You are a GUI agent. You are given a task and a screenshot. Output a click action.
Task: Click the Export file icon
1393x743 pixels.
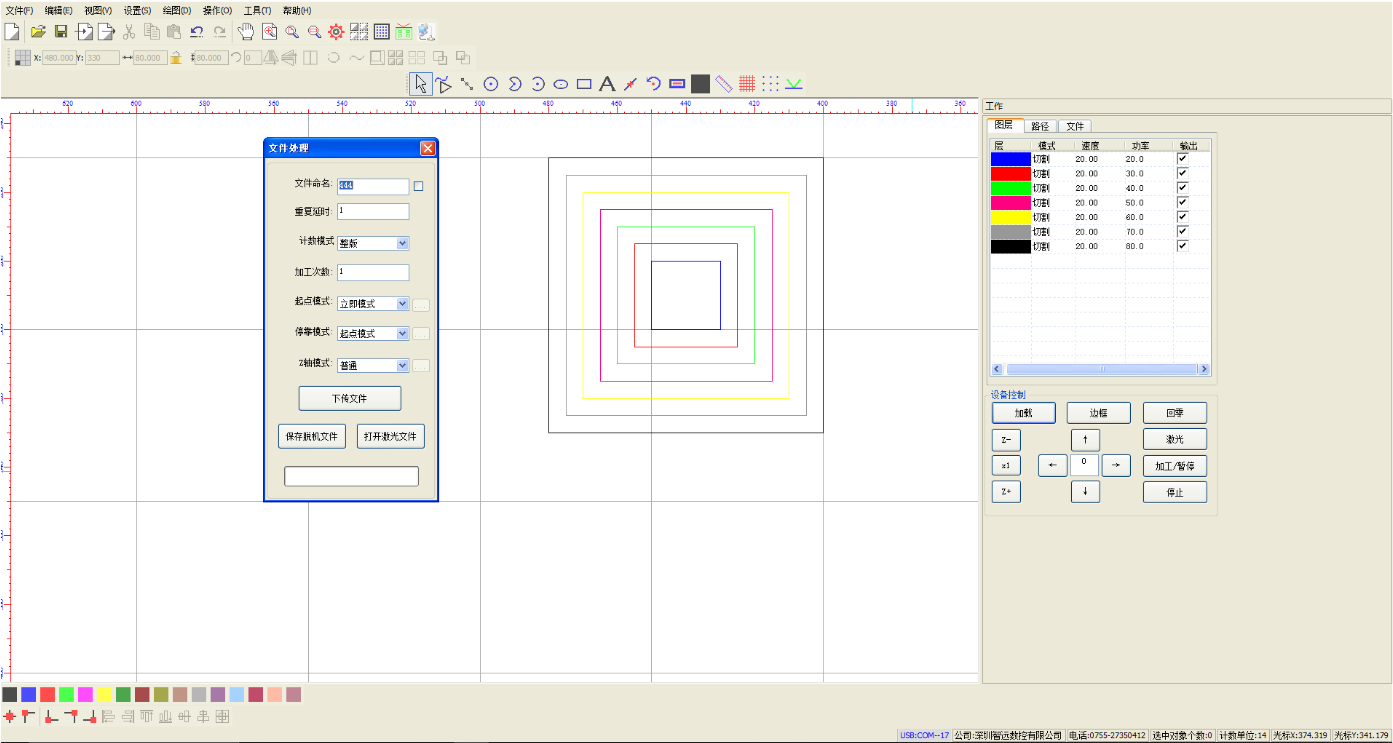point(106,32)
